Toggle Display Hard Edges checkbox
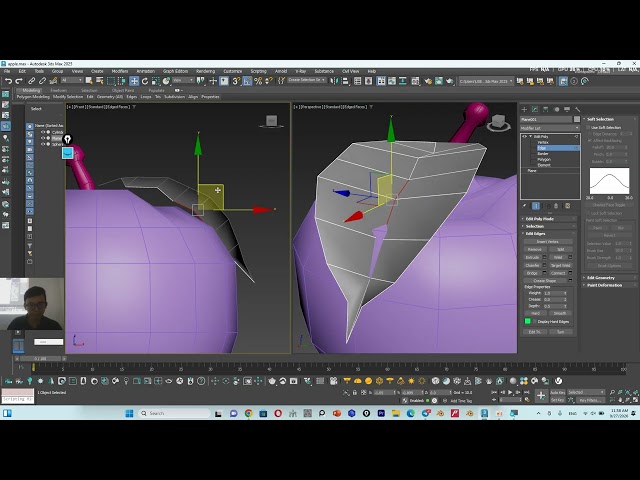640x480 pixels. click(535, 322)
